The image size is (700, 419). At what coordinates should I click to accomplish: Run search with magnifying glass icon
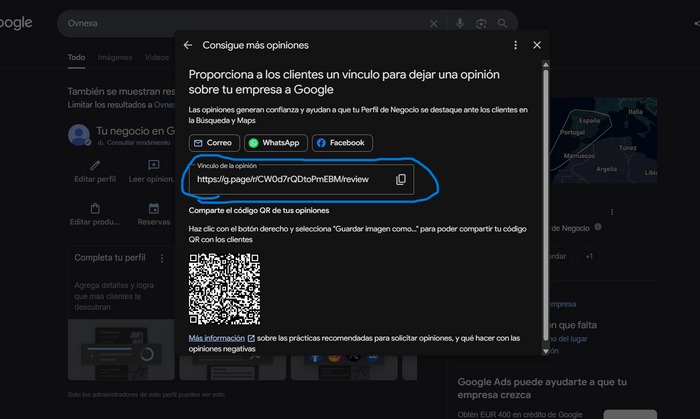coord(502,23)
